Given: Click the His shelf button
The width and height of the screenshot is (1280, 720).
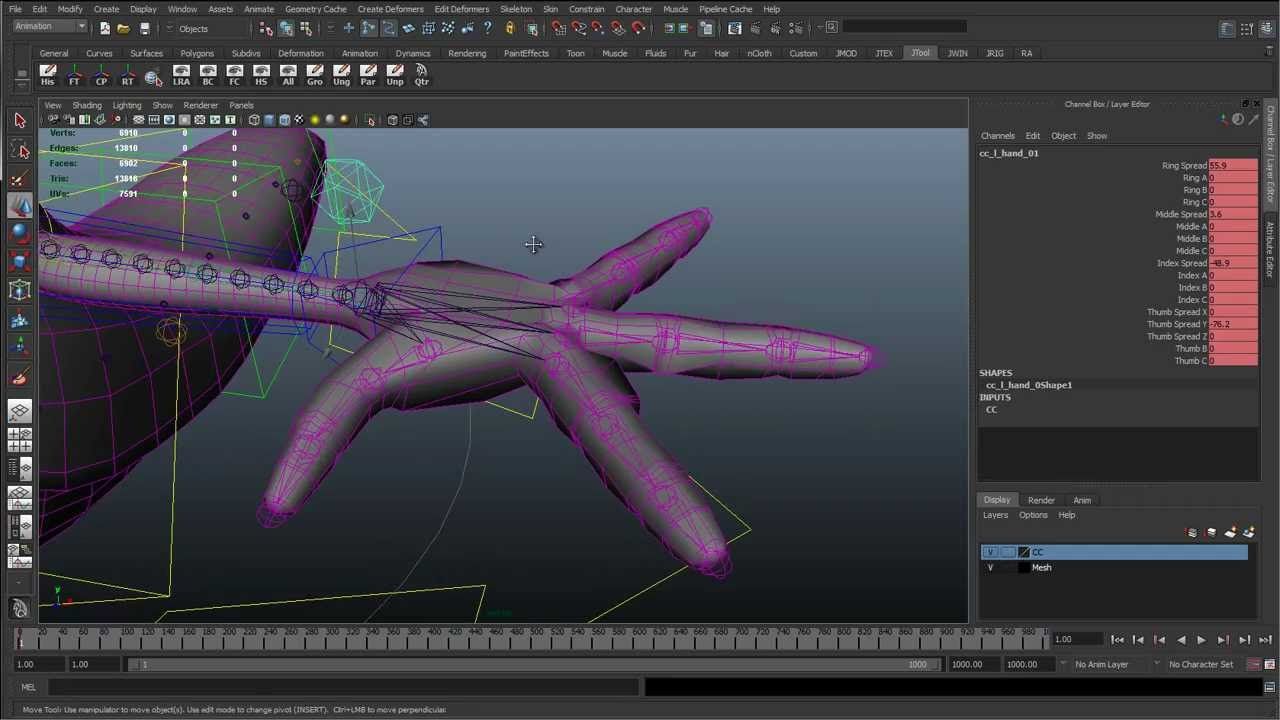Looking at the screenshot, I should [x=47, y=75].
